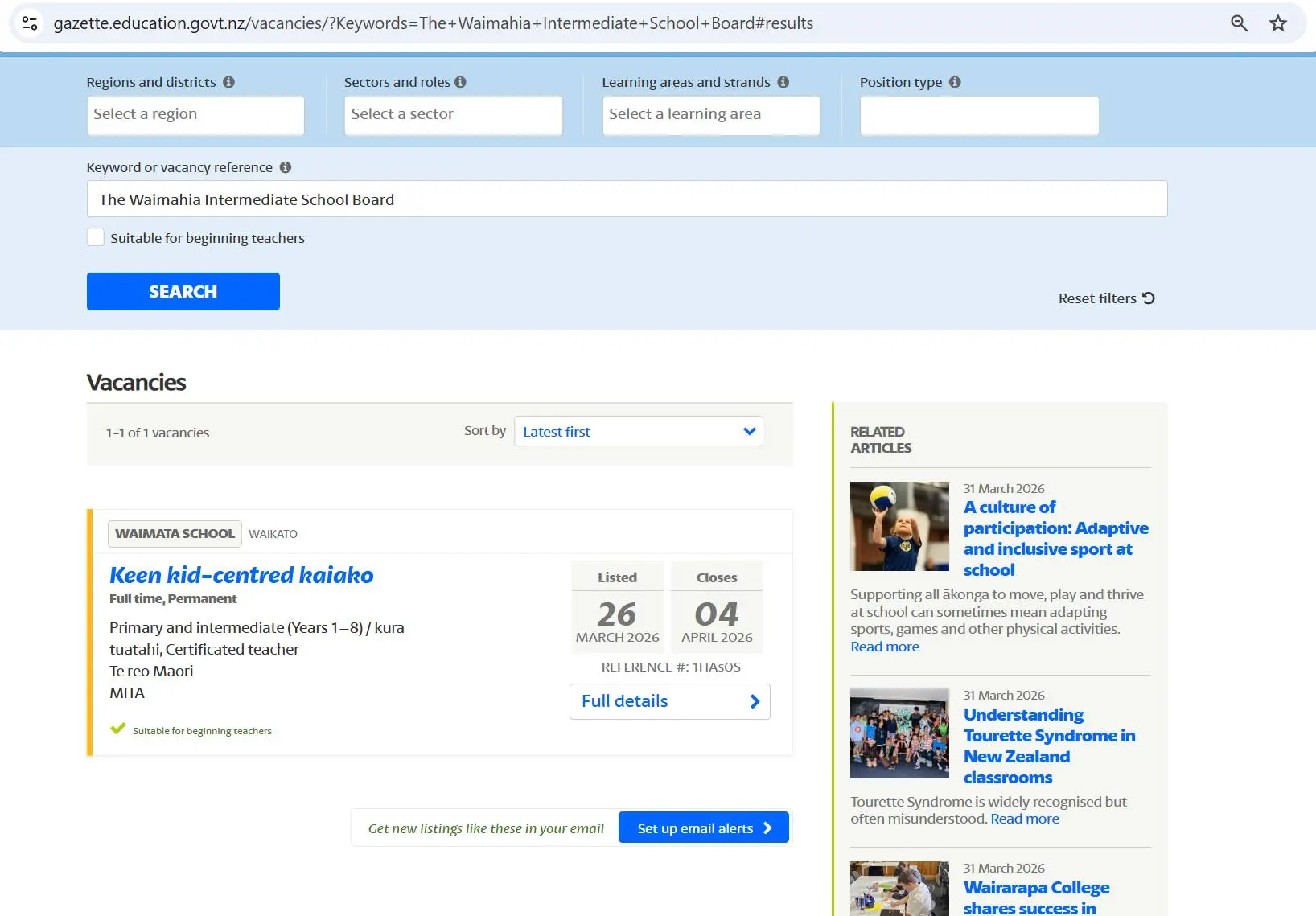Click the browser zoom magnifier icon
The width and height of the screenshot is (1316, 916).
1239,23
